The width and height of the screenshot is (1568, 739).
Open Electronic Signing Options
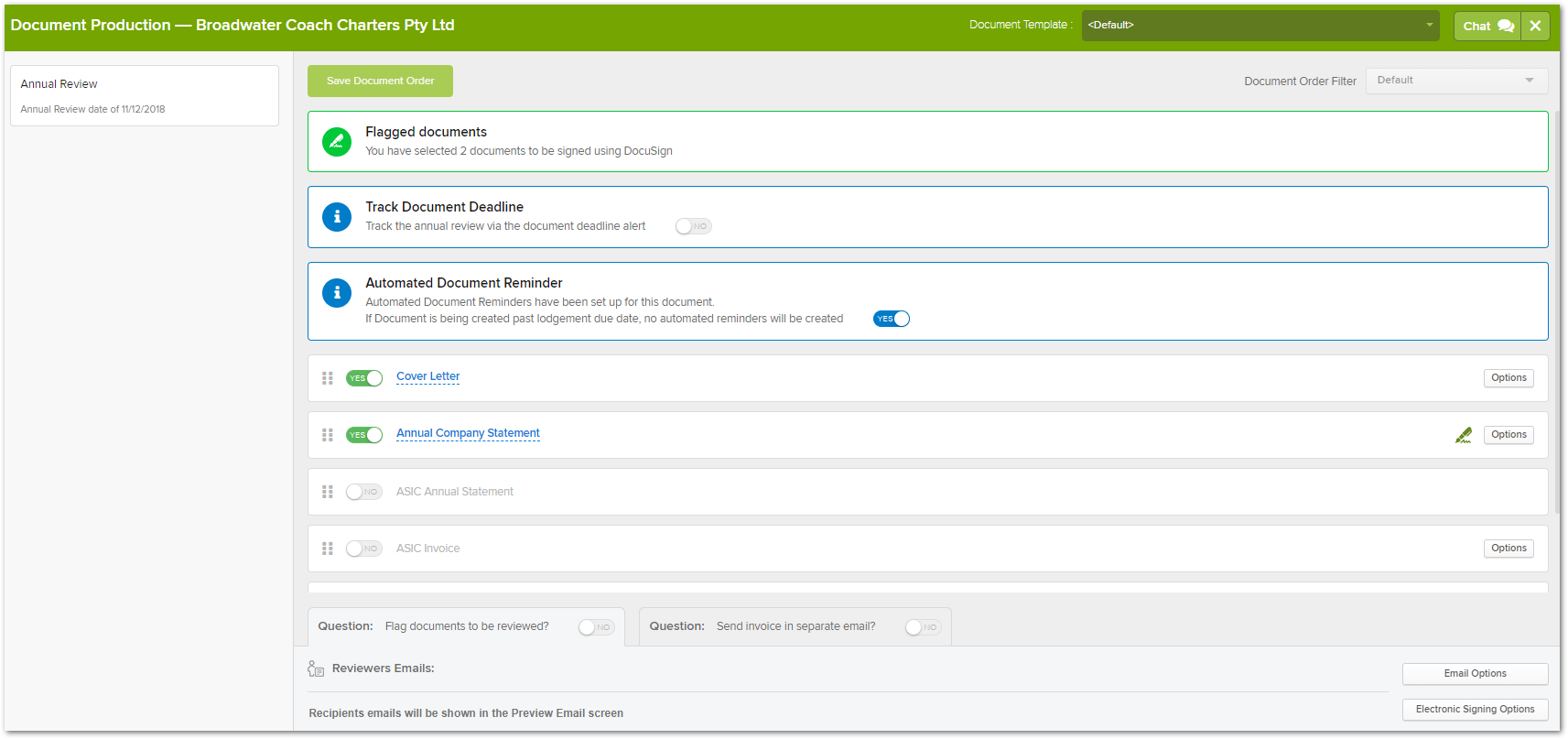tap(1475, 710)
